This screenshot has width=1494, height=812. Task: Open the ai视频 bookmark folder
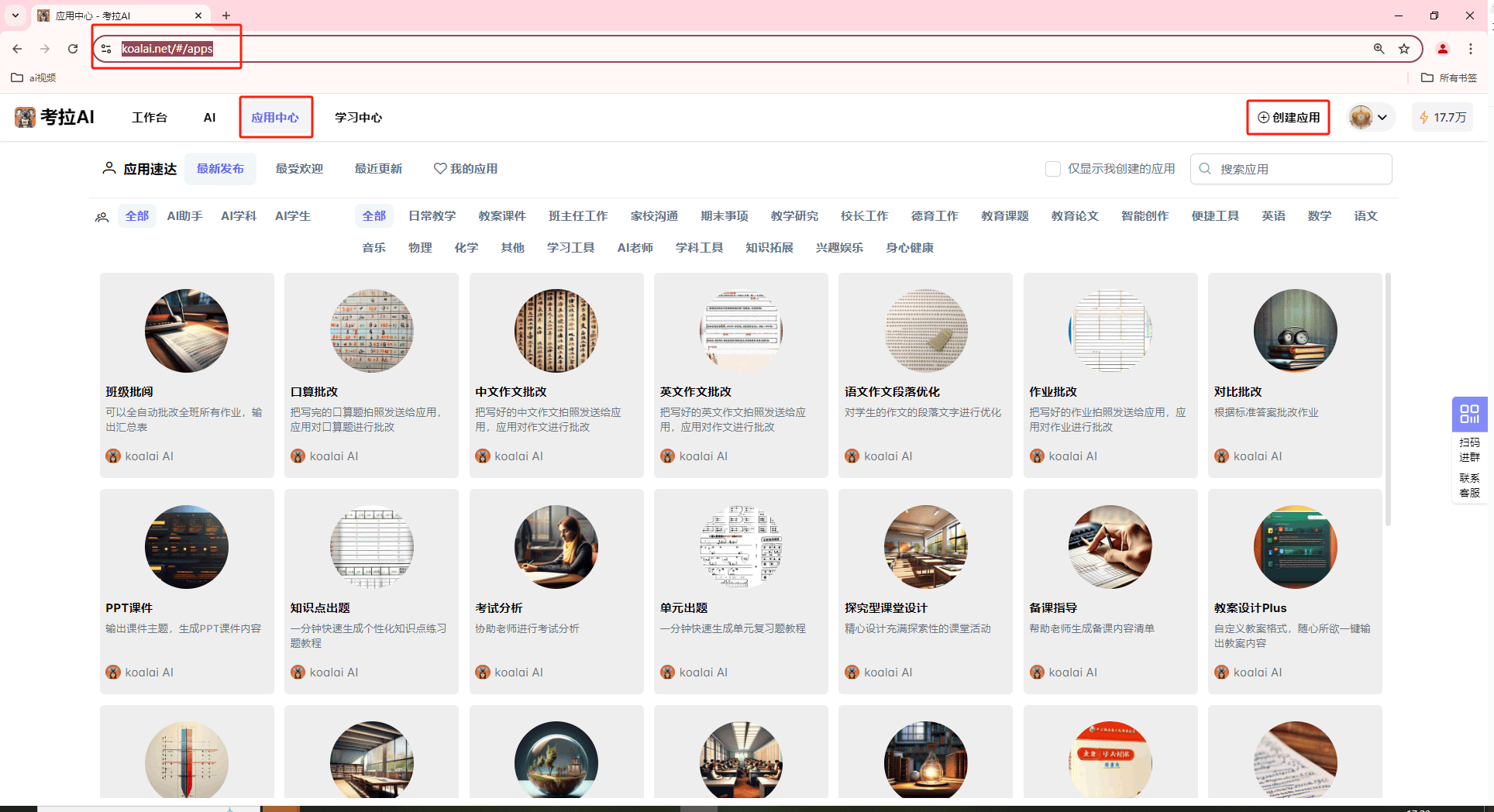click(33, 77)
